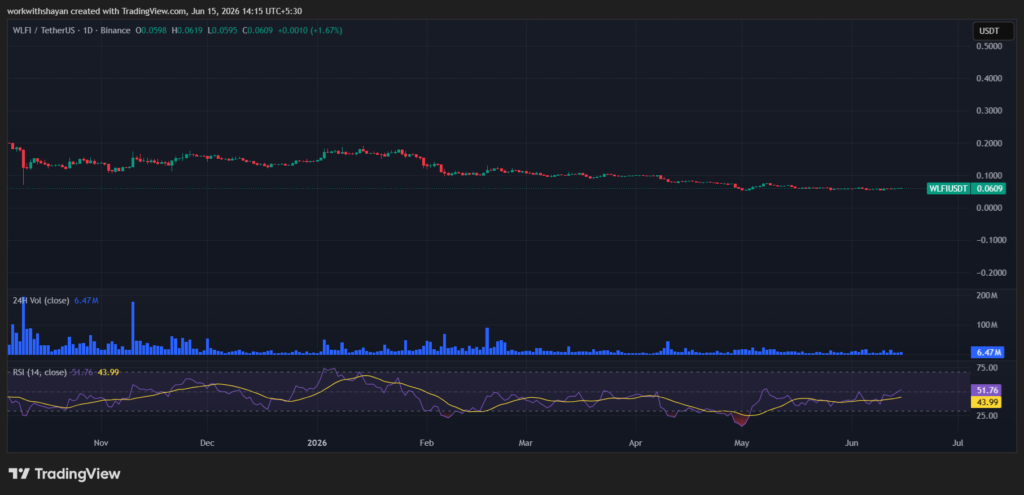Click the Jun date label on time axis
1024x495 pixels.
(x=851, y=443)
